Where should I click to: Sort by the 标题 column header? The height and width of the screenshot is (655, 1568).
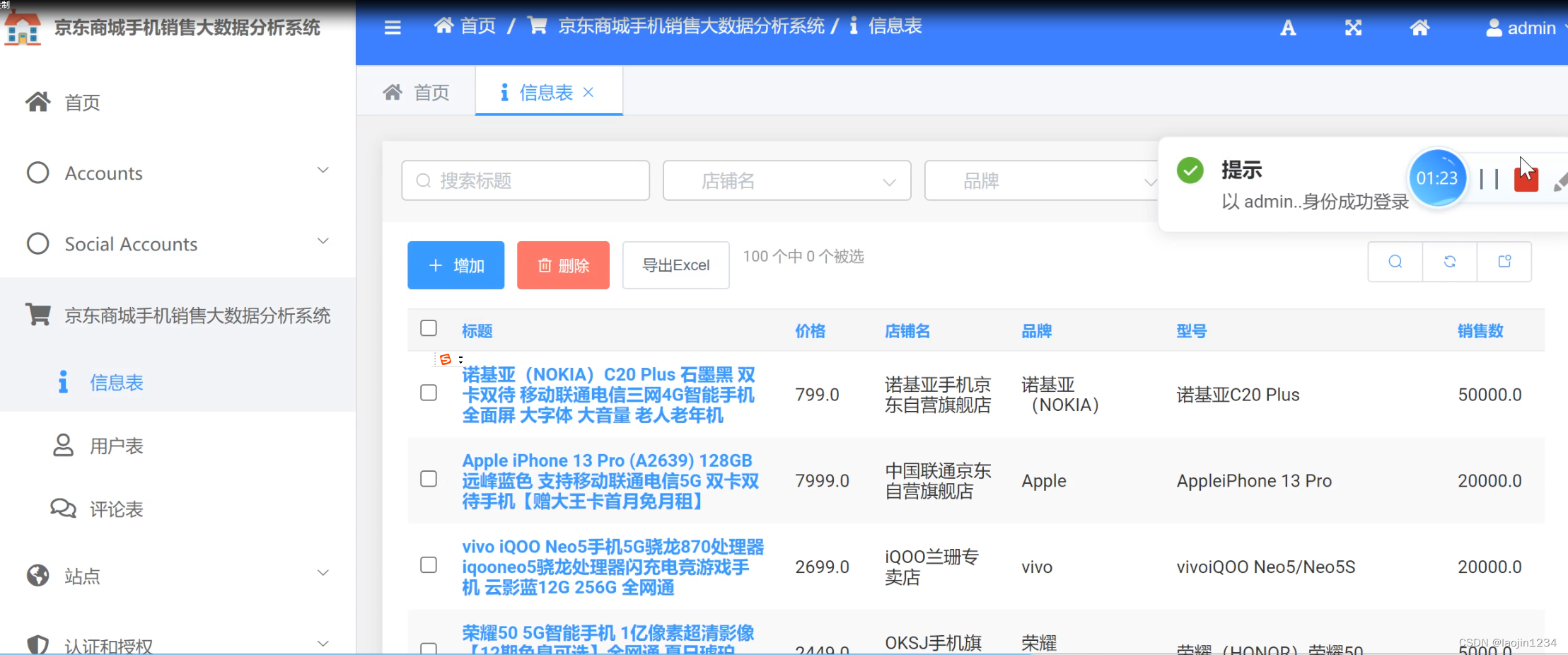click(x=477, y=331)
